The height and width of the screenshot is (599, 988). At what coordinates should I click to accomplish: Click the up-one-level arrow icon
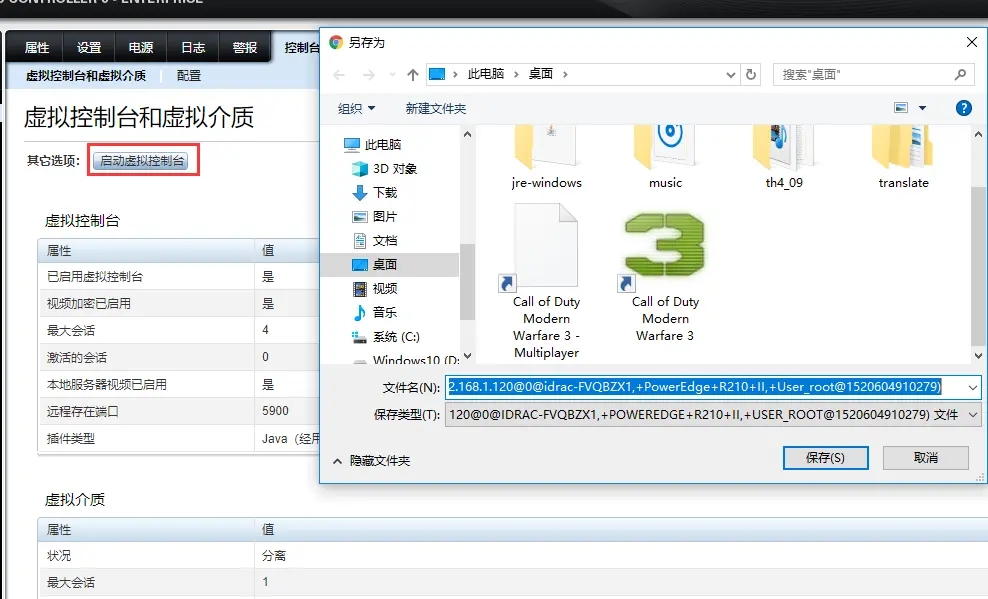413,75
